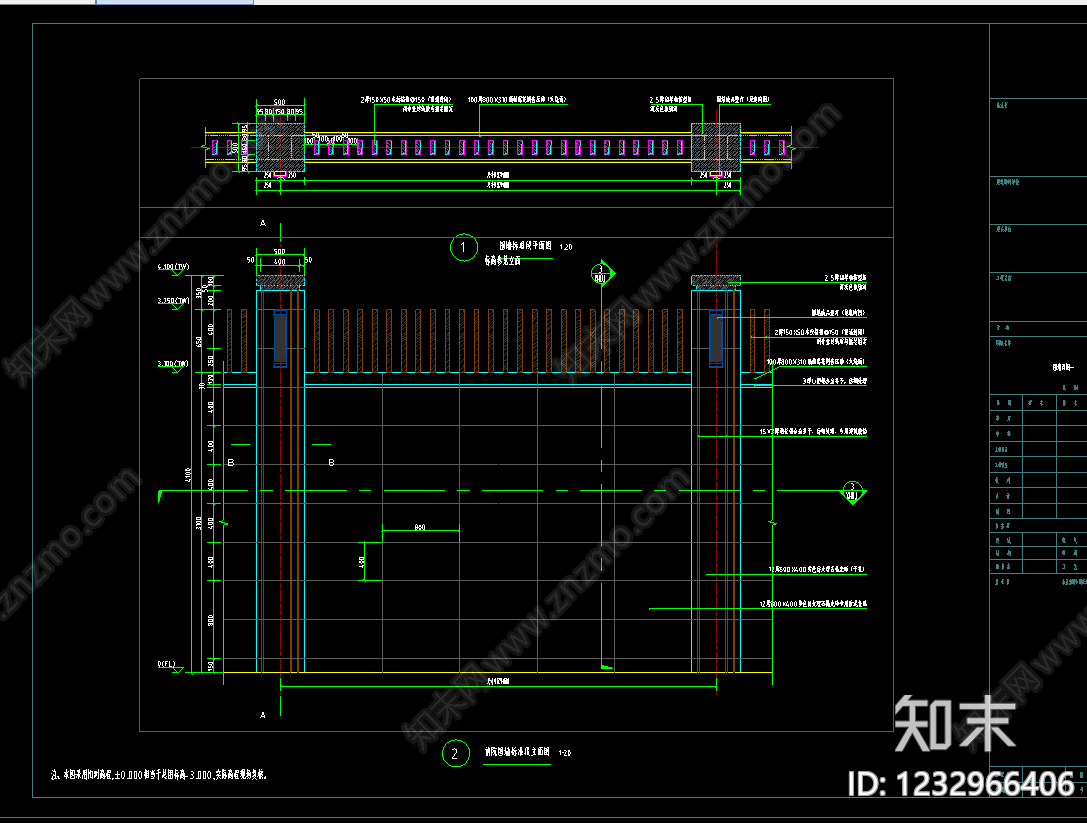Click the note mentioning ±0.000 at the bottom
The height and width of the screenshot is (823, 1087).
click(x=159, y=775)
